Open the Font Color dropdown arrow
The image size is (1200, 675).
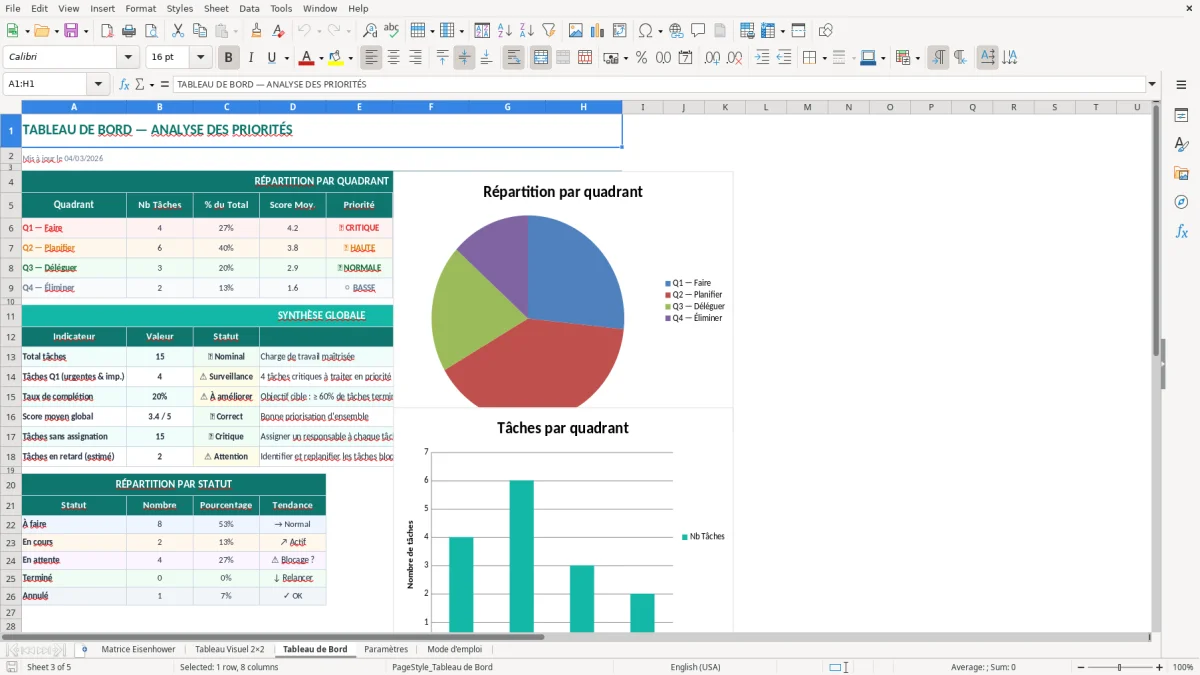click(321, 58)
